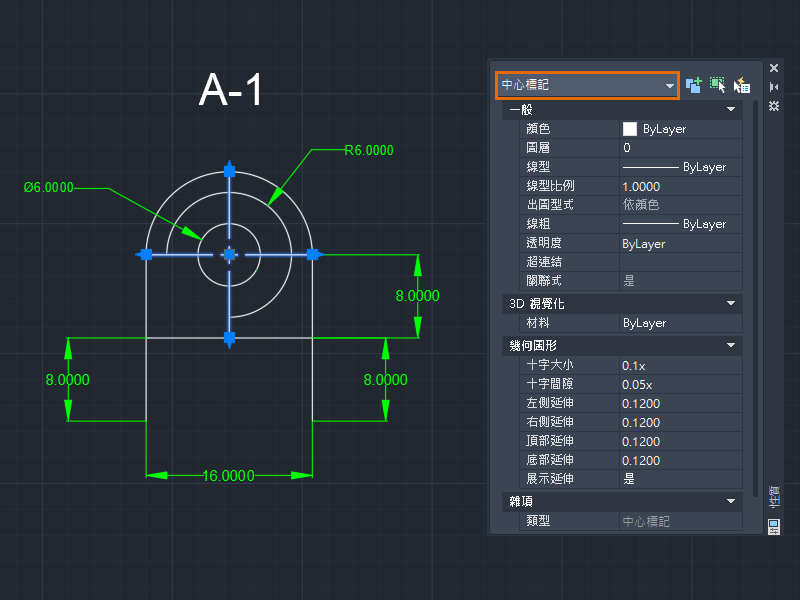The height and width of the screenshot is (600, 800).
Task: Click the 顏色 property label
Action: click(538, 129)
